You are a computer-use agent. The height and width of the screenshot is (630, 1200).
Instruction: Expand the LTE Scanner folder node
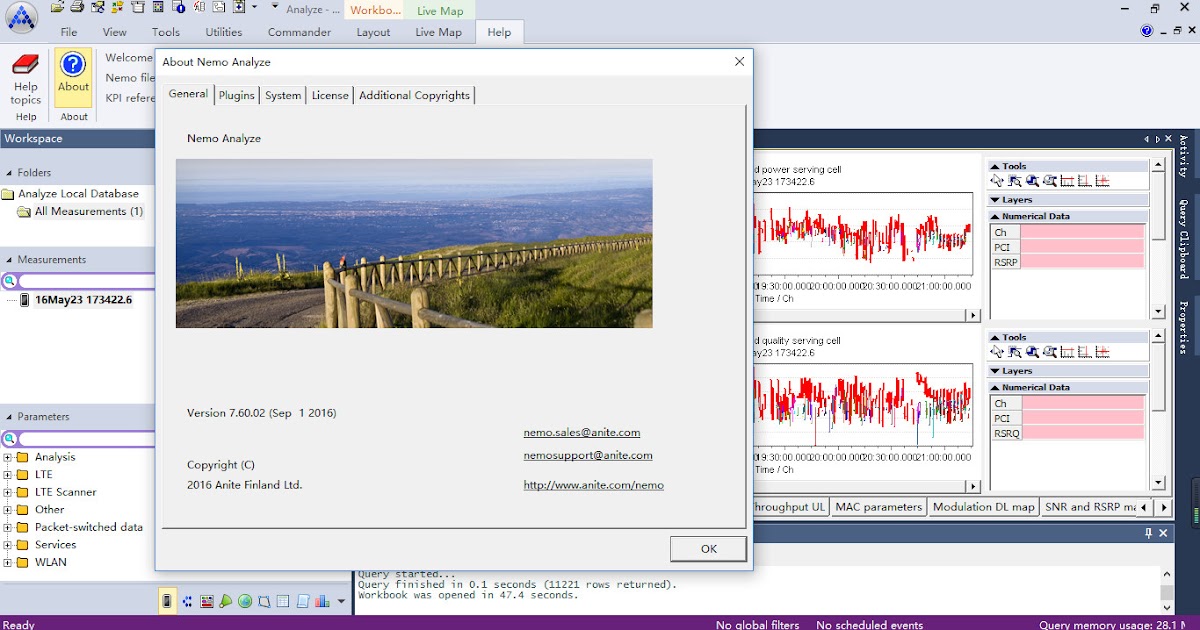pyautogui.click(x=7, y=492)
